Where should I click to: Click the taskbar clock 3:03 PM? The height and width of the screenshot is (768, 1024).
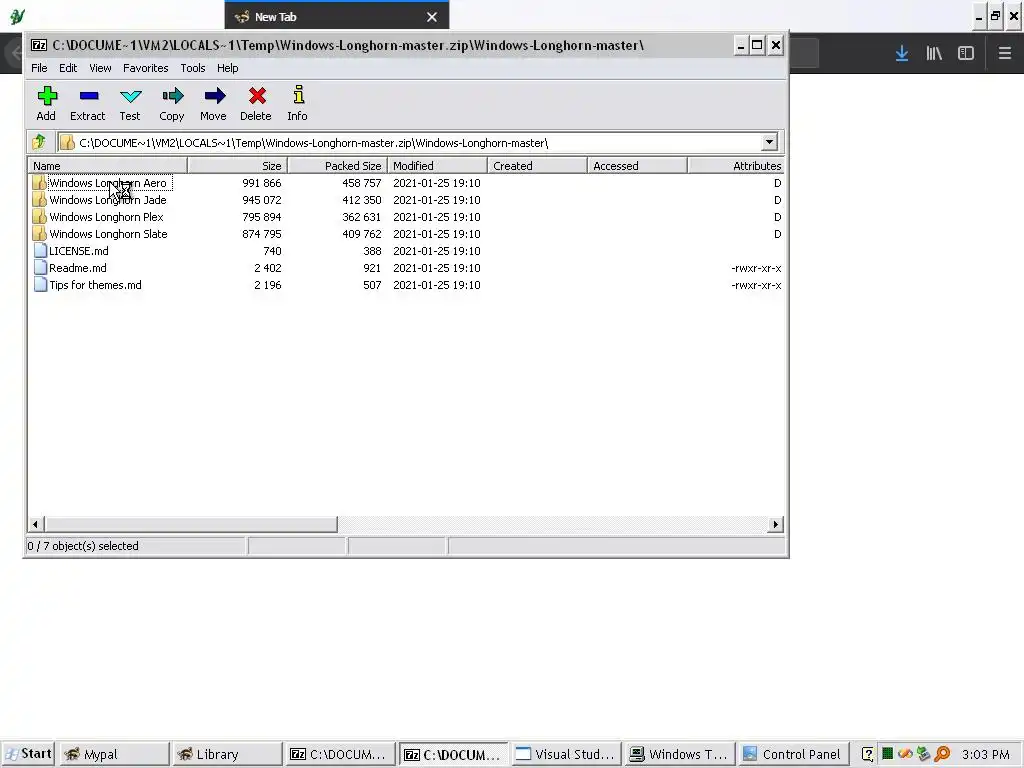pyautogui.click(x=985, y=754)
